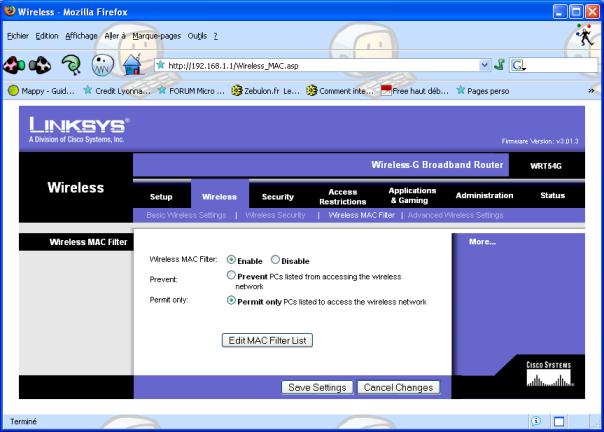Screen dimensions: 604x432
Task: Click the green reload toolbar icon
Action: coord(72,65)
